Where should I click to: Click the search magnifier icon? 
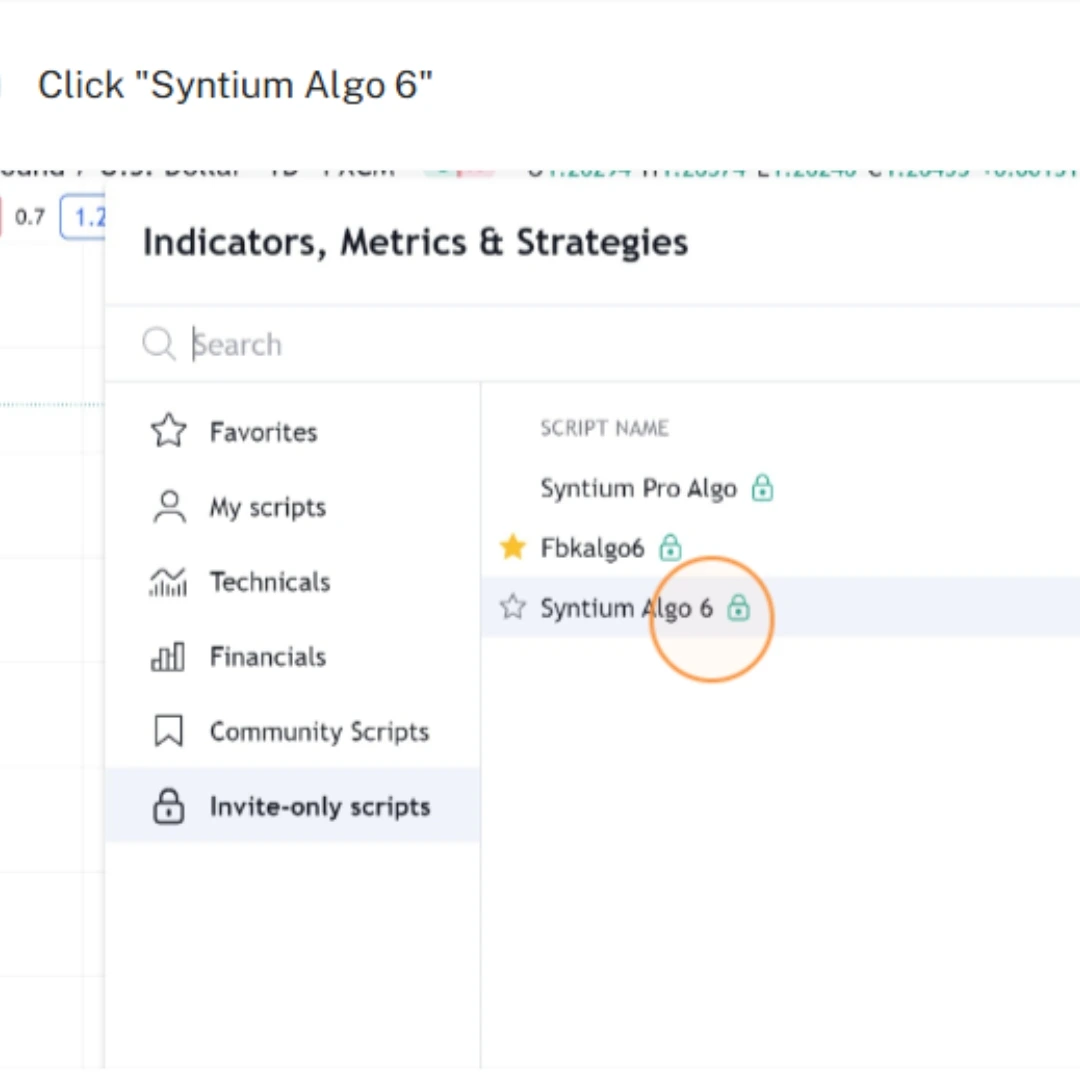(158, 343)
